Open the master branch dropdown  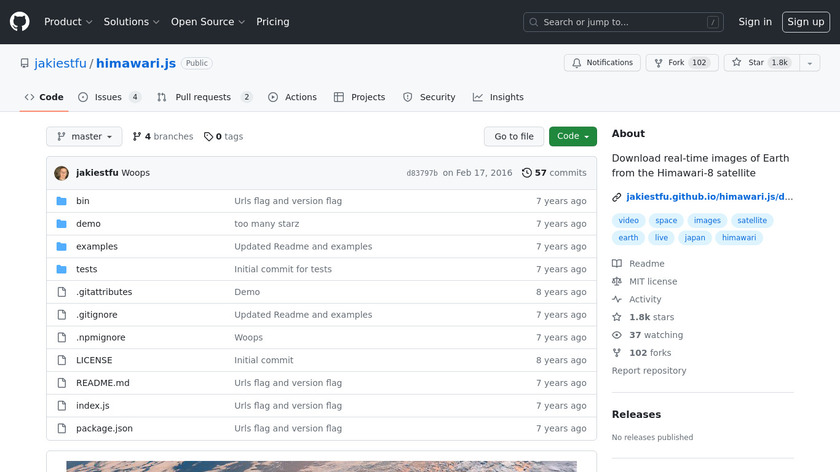[x=84, y=137]
